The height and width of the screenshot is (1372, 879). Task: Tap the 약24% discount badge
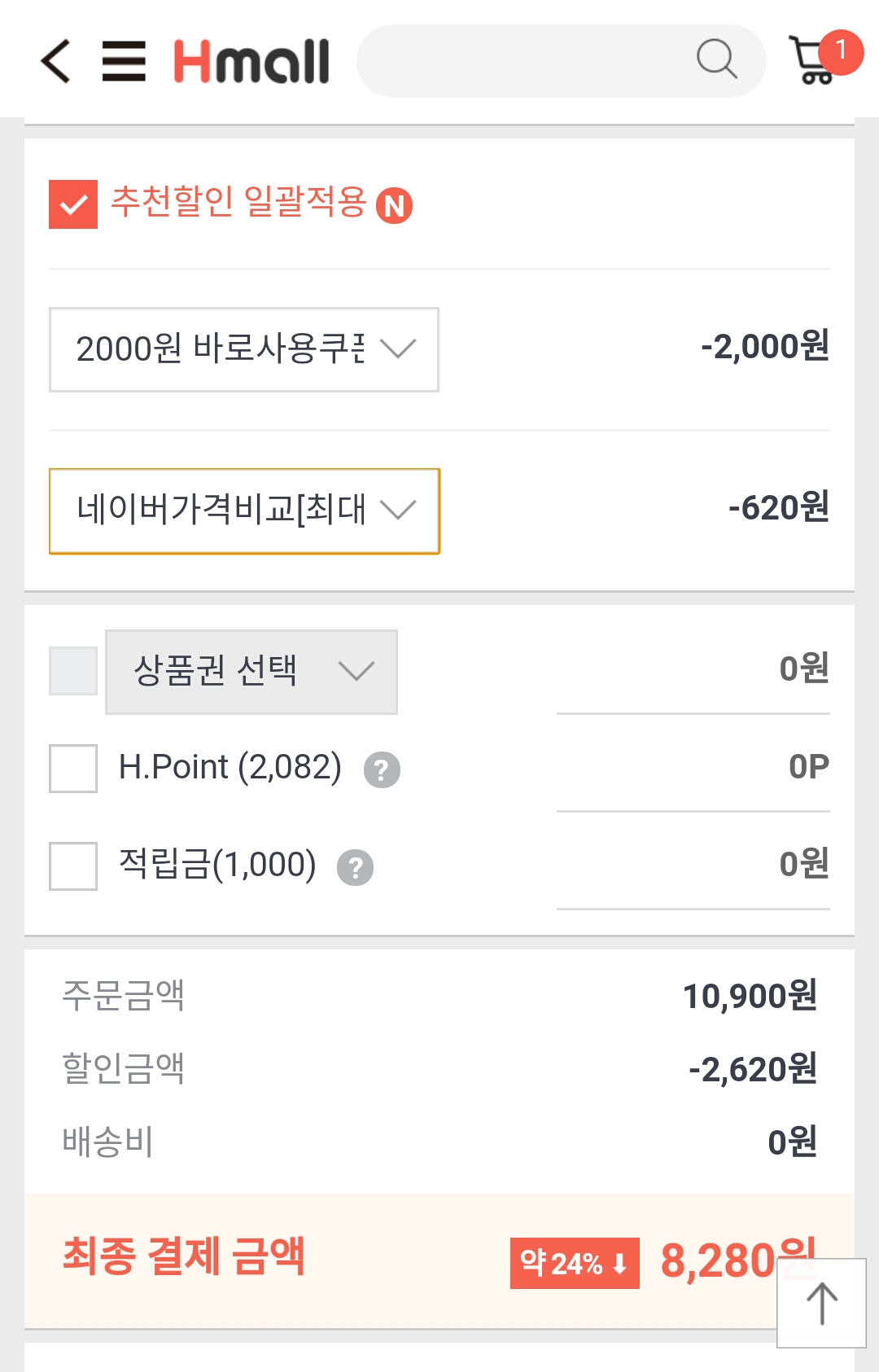point(575,1263)
